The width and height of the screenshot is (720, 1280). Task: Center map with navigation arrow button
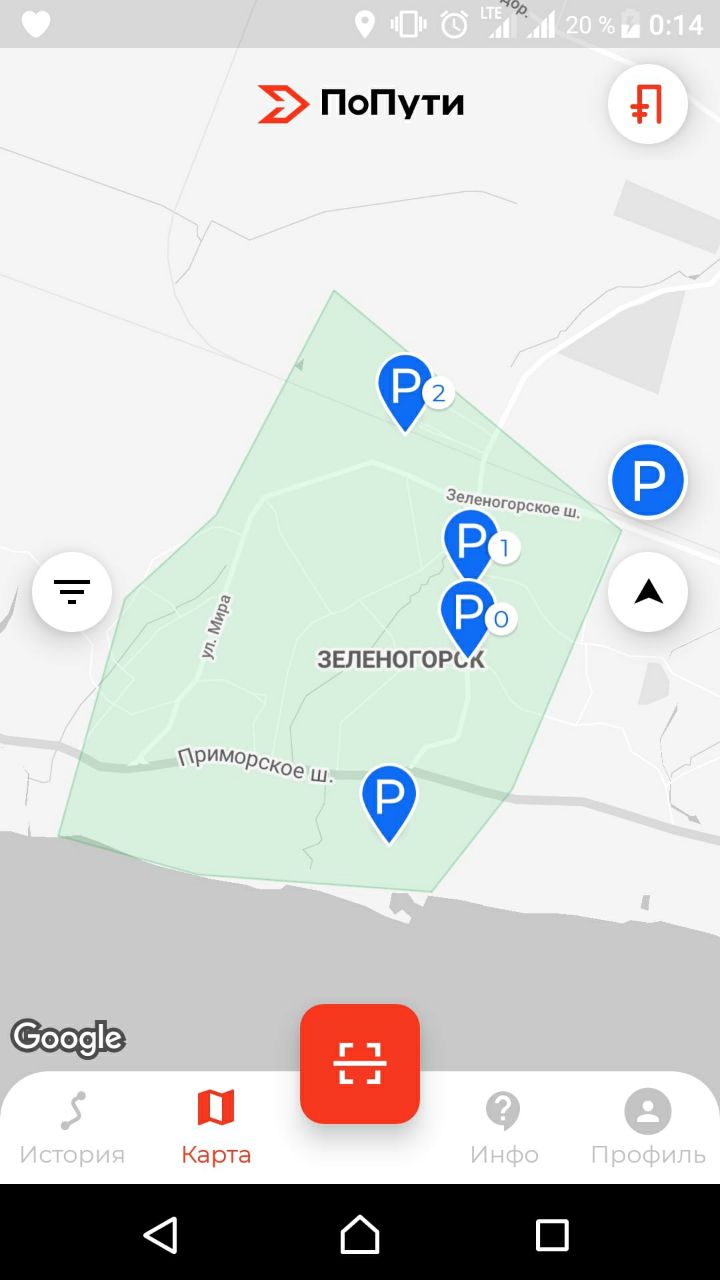pyautogui.click(x=648, y=592)
